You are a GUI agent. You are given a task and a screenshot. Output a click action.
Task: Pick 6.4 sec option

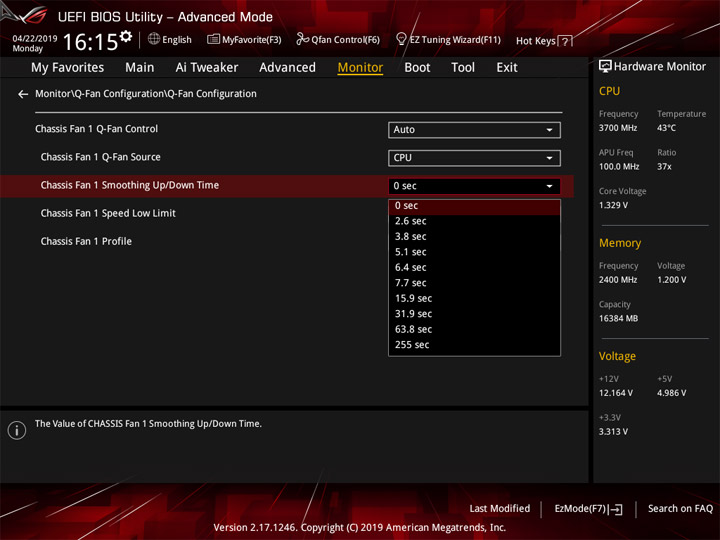point(474,268)
